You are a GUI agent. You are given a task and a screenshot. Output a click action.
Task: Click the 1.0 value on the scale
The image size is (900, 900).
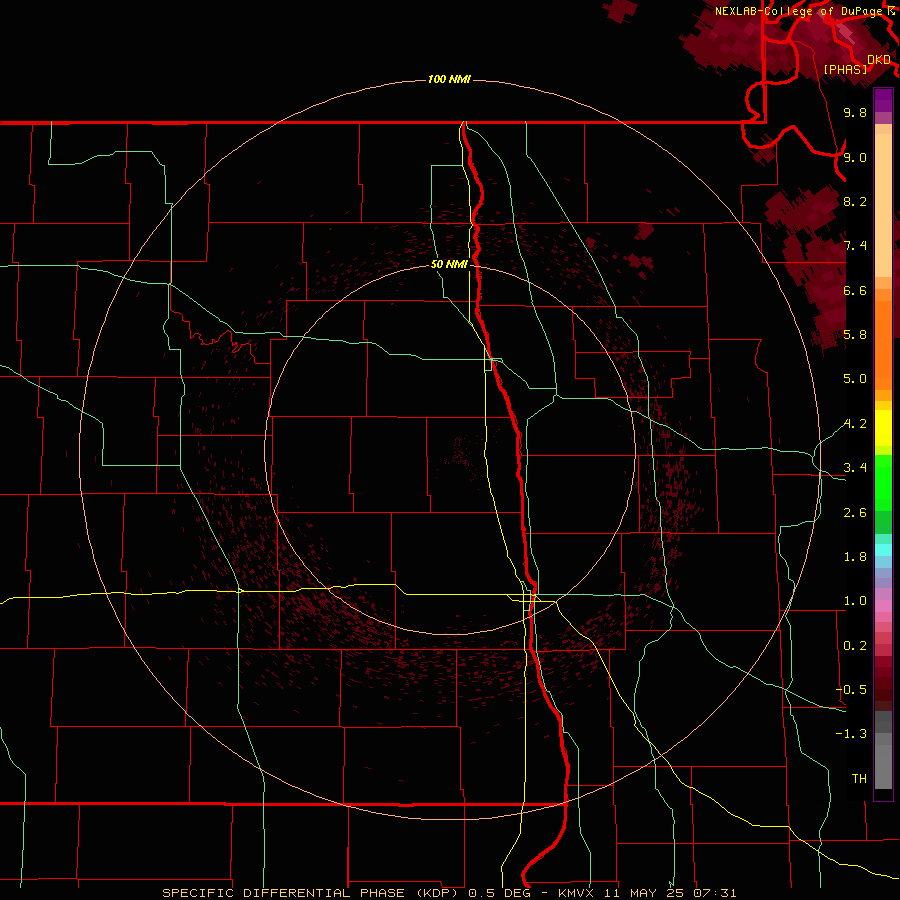pos(855,601)
